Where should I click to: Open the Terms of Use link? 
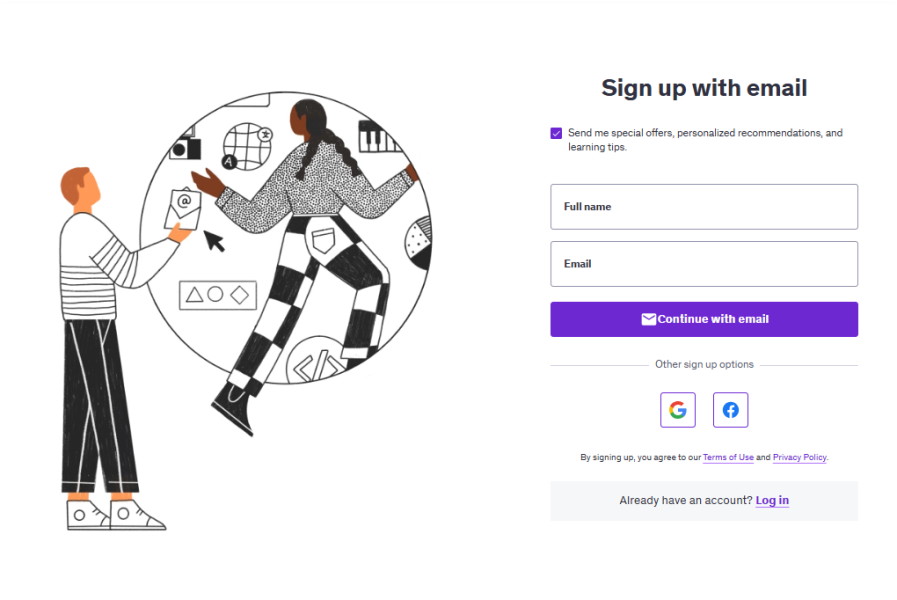click(x=728, y=457)
